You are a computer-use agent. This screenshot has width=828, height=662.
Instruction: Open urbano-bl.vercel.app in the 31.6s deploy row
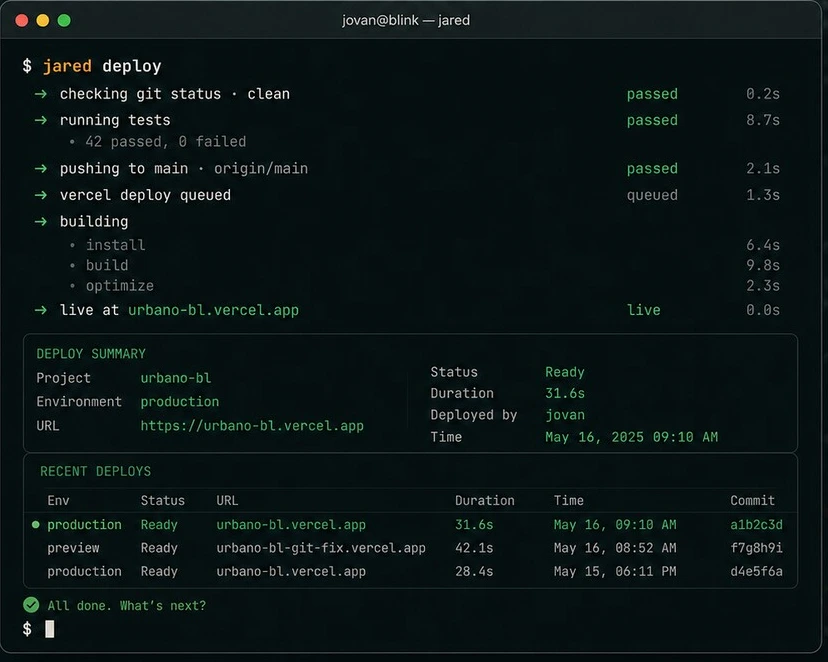[x=291, y=525]
